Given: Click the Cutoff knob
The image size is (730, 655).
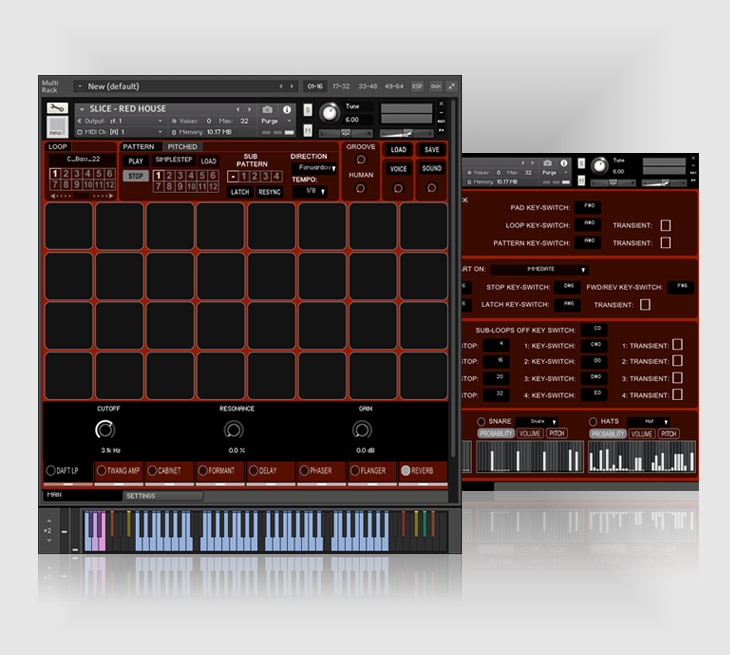Looking at the screenshot, I should click(104, 430).
